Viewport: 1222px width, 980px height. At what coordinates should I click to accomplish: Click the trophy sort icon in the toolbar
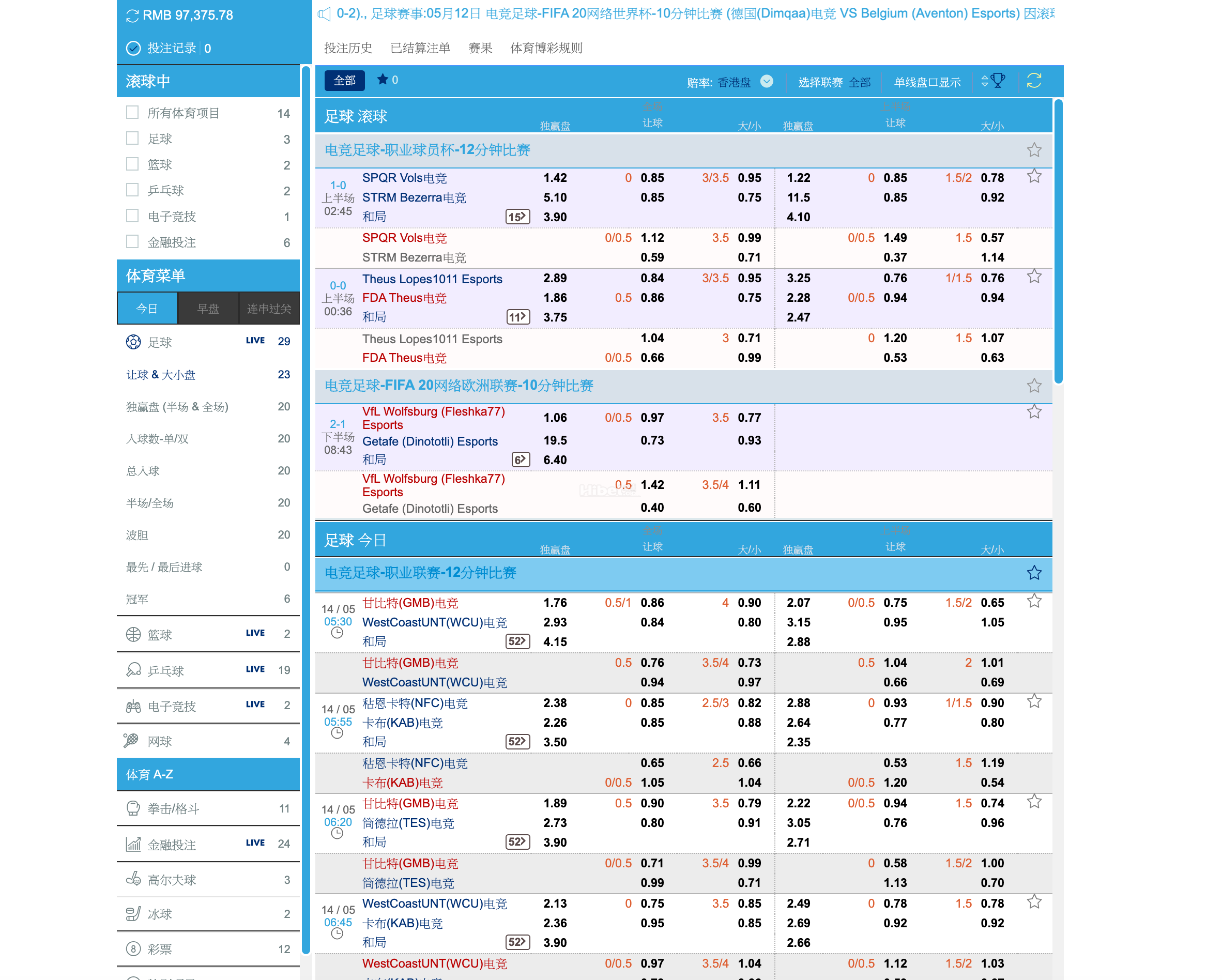(998, 81)
